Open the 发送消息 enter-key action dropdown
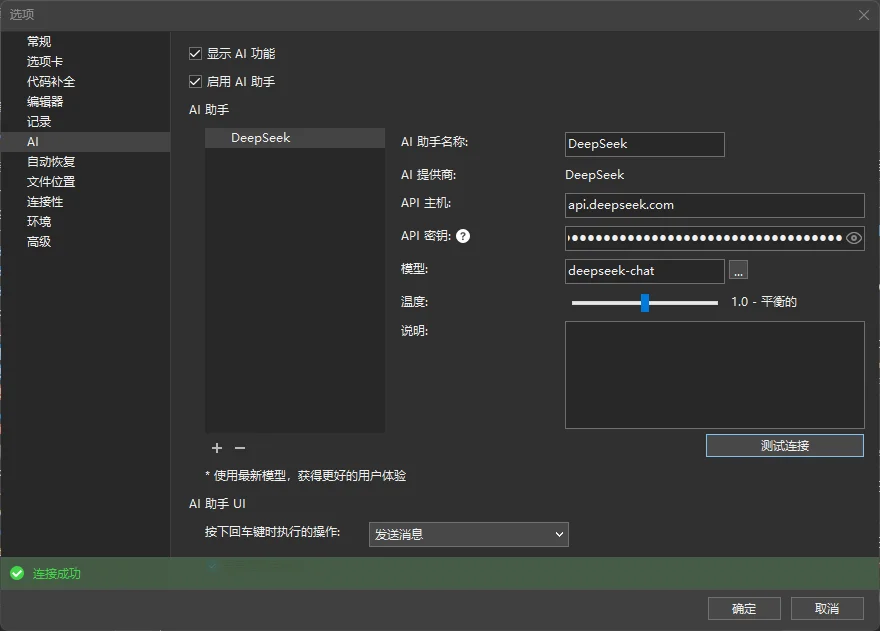Screen dimensions: 880x631 [469, 534]
